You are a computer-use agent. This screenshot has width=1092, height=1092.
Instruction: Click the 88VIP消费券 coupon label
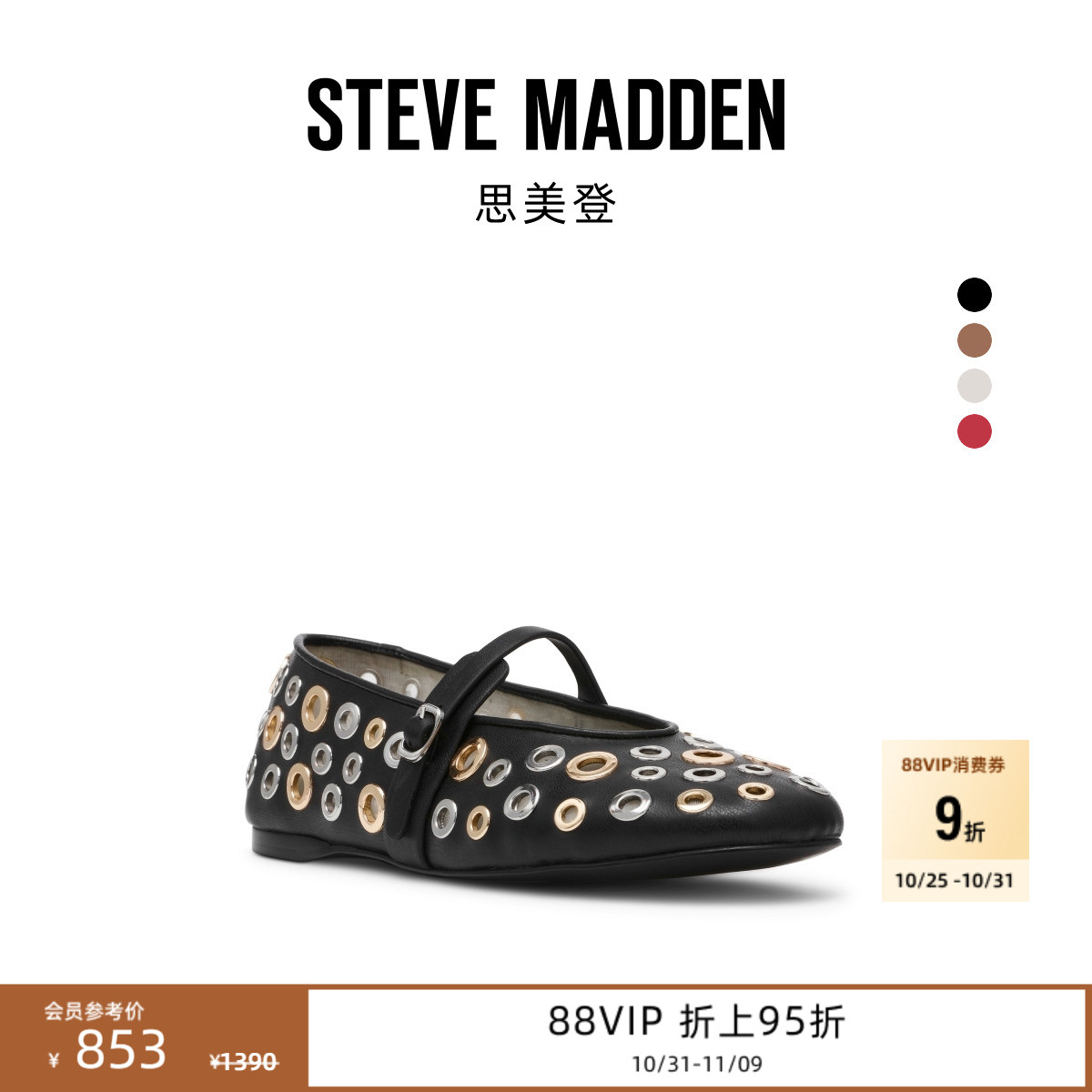(x=954, y=764)
